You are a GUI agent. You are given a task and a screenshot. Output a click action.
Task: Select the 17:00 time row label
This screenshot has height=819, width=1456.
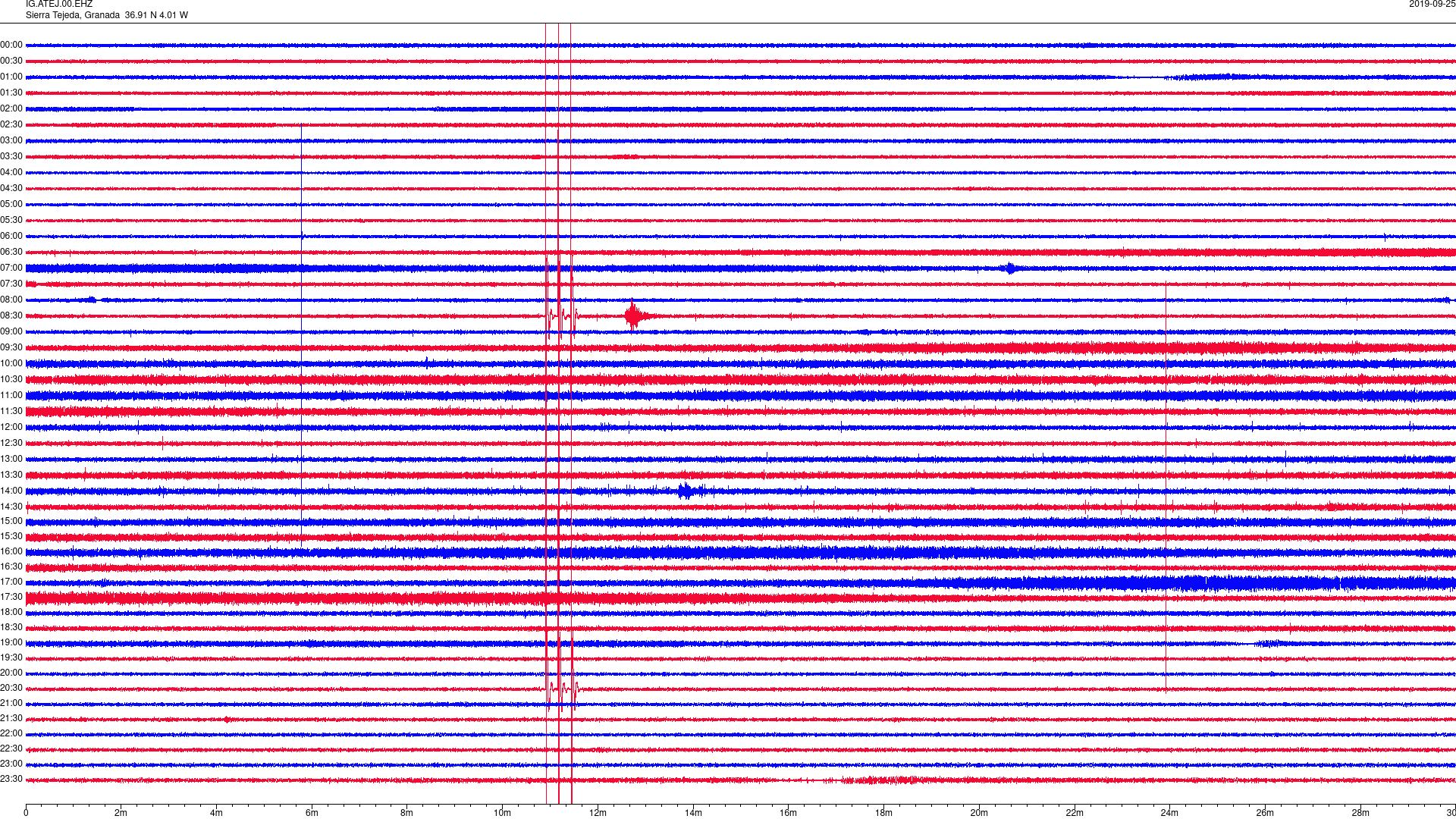pyautogui.click(x=11, y=582)
